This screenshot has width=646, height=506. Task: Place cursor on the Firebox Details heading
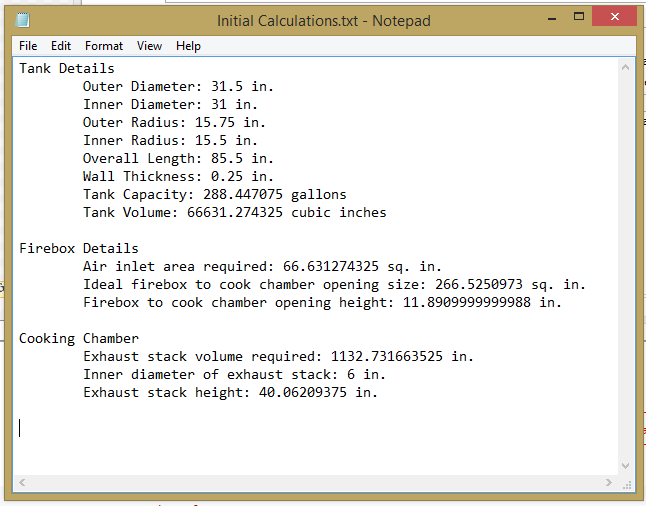click(x=79, y=249)
